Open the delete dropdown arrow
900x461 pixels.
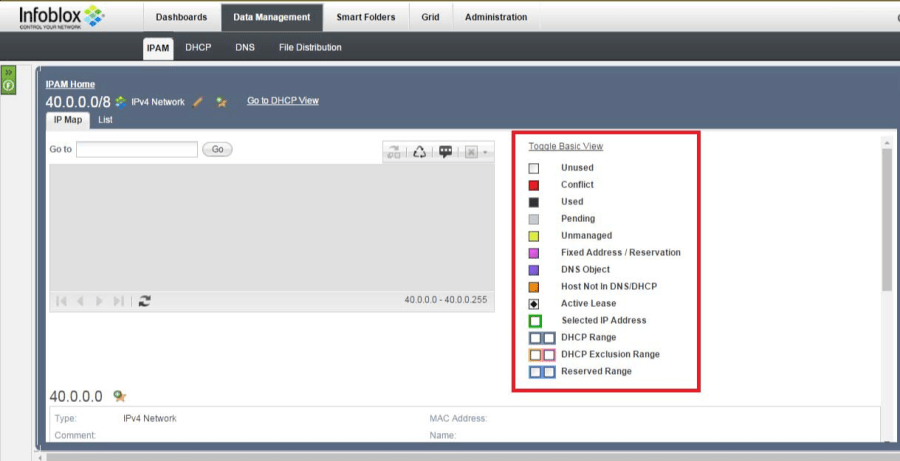coord(486,153)
